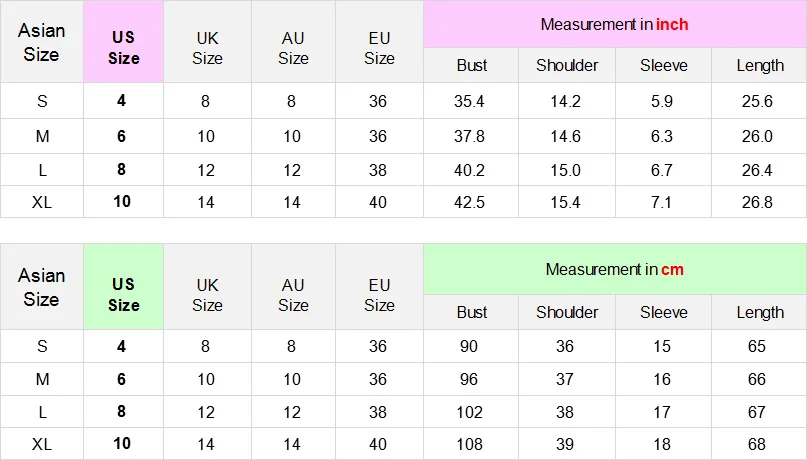Viewport: 807px width, 460px height.
Task: Click the bust value 35.4
Action: tap(469, 101)
